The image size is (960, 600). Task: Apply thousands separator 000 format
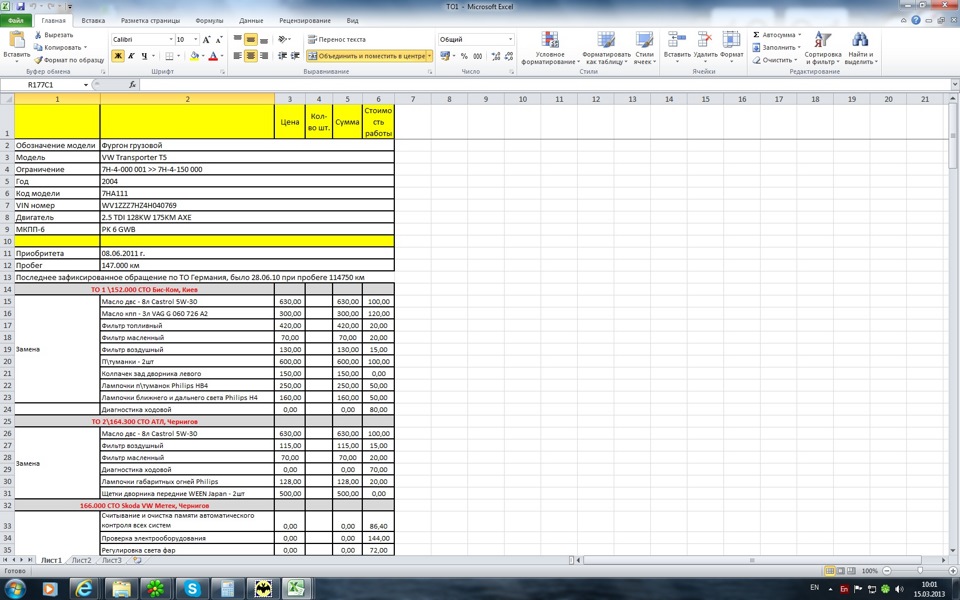[x=478, y=56]
